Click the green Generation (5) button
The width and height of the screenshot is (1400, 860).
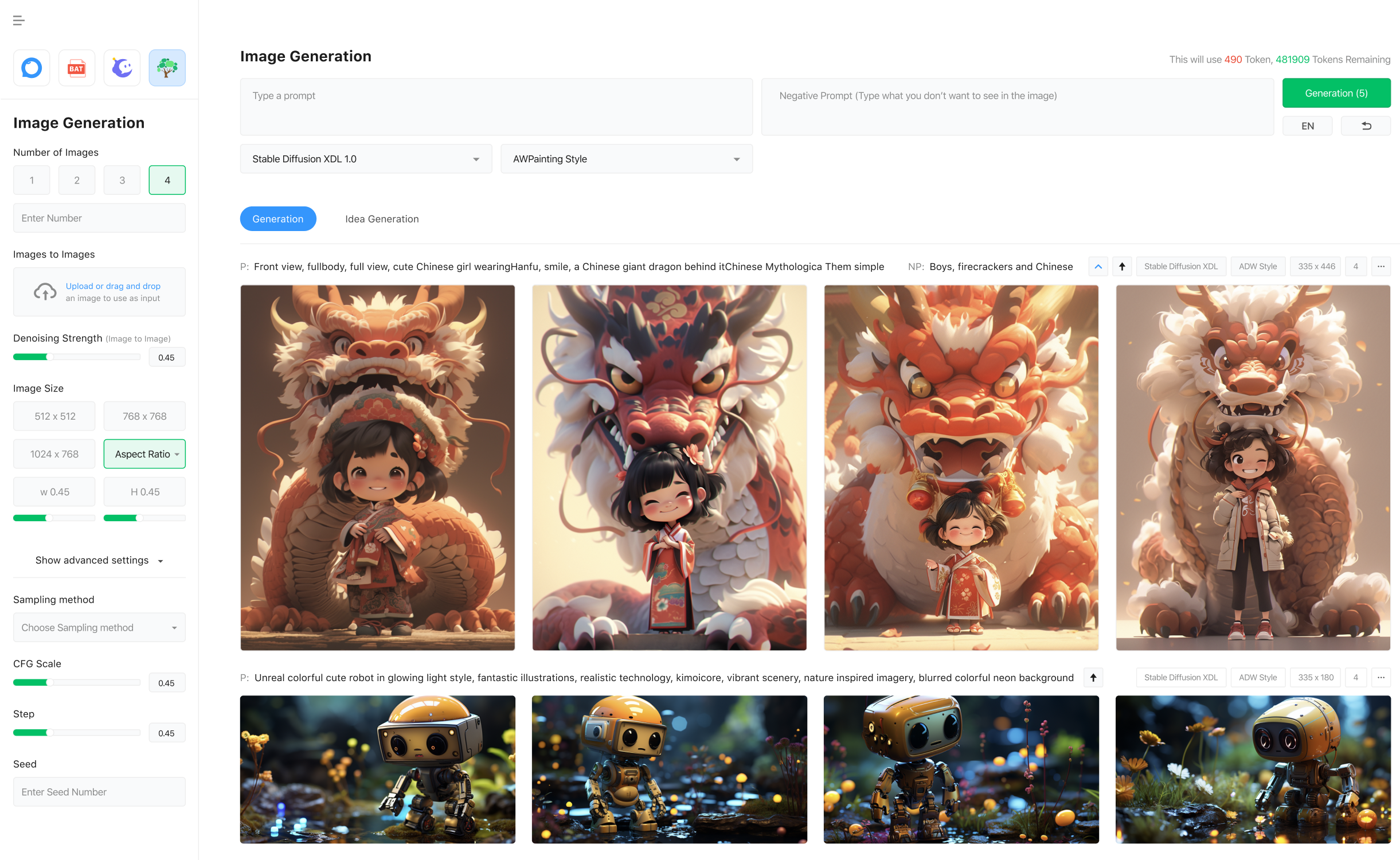pyautogui.click(x=1337, y=93)
